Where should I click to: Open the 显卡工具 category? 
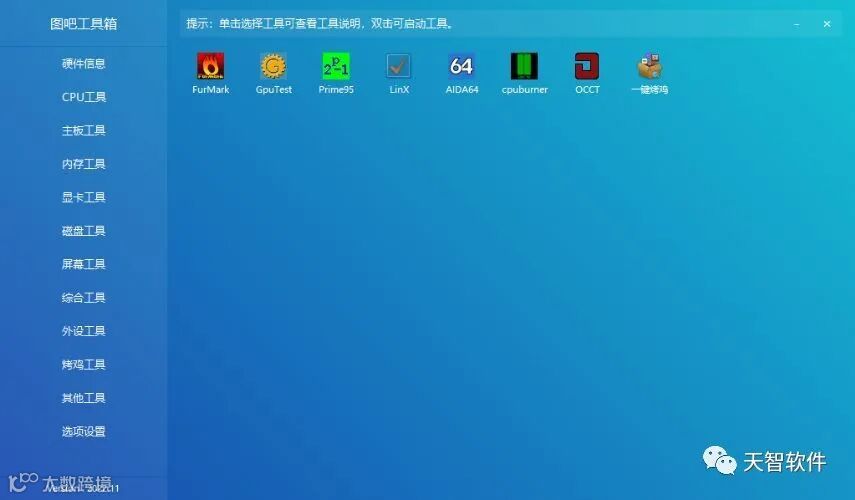83,197
